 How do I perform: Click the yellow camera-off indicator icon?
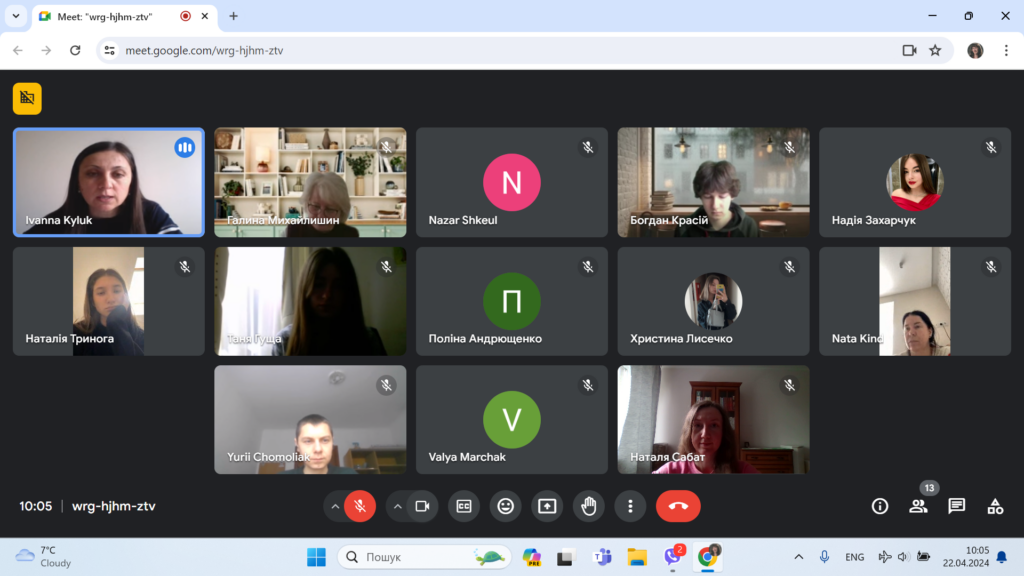[27, 98]
